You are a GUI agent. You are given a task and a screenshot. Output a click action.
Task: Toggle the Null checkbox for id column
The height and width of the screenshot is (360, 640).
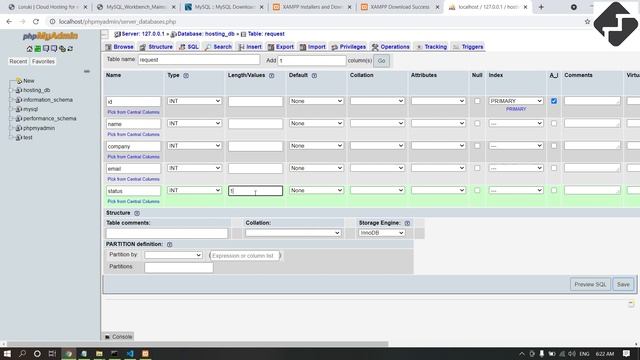click(477, 101)
